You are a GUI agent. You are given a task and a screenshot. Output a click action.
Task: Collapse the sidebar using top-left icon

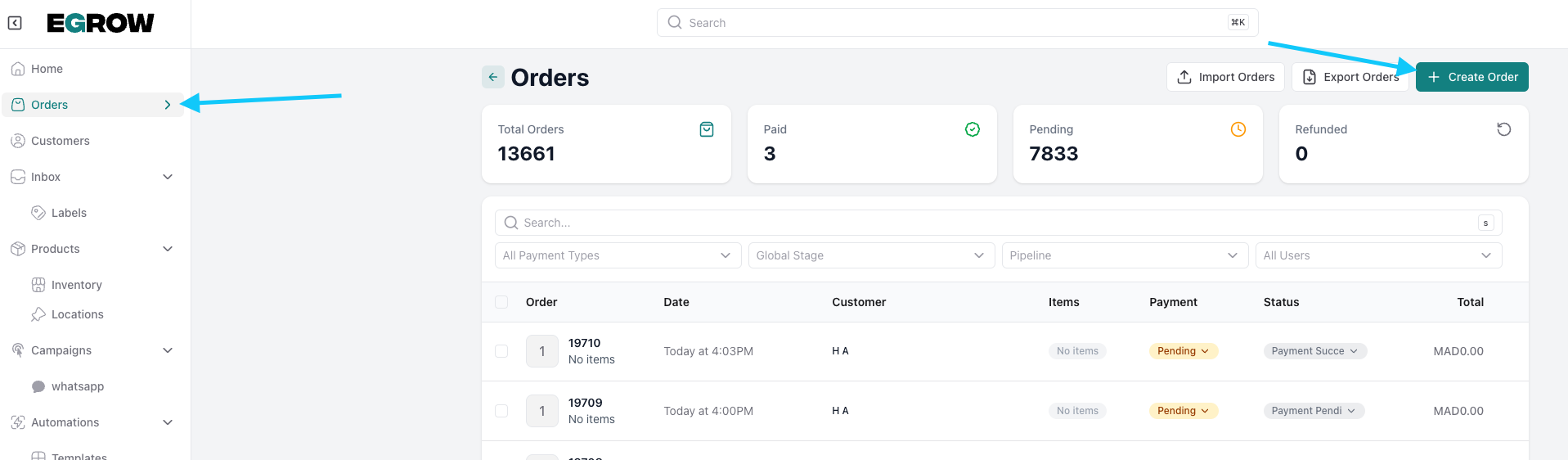pos(15,23)
